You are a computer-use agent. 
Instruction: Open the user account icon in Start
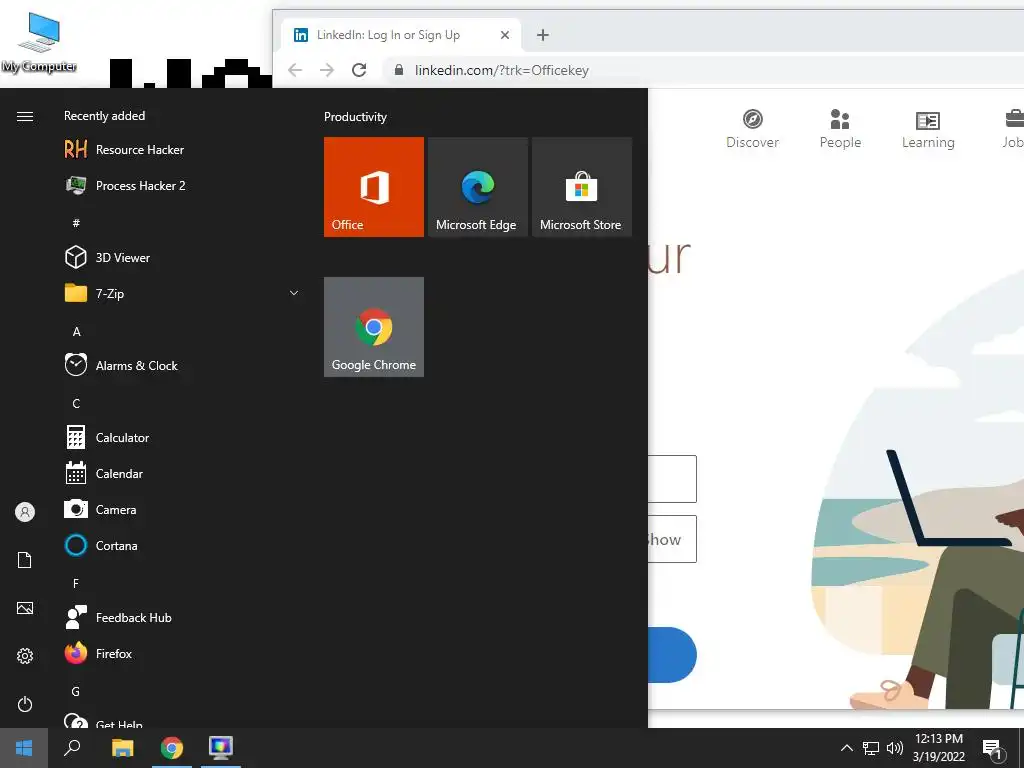(25, 512)
